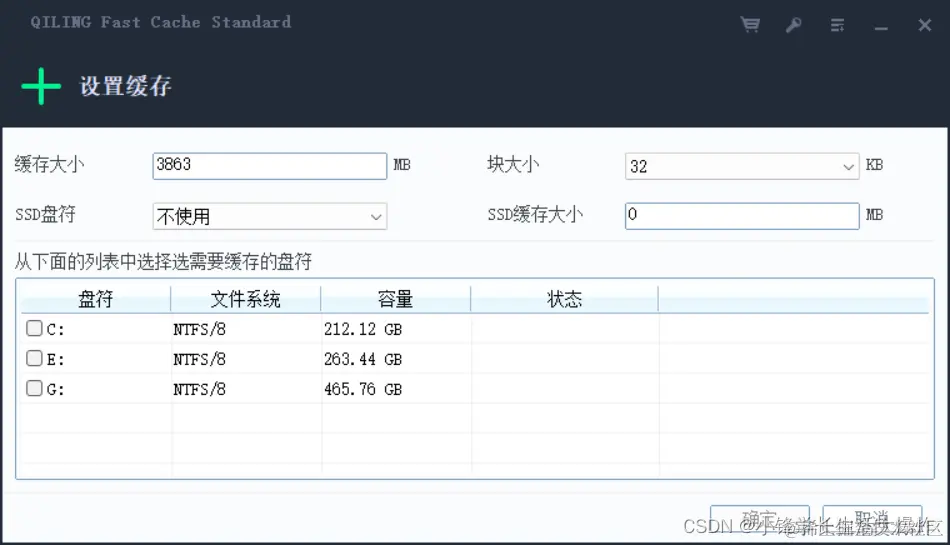The height and width of the screenshot is (545, 950).
Task: Open the shopping cart purchase icon
Action: tap(750, 25)
